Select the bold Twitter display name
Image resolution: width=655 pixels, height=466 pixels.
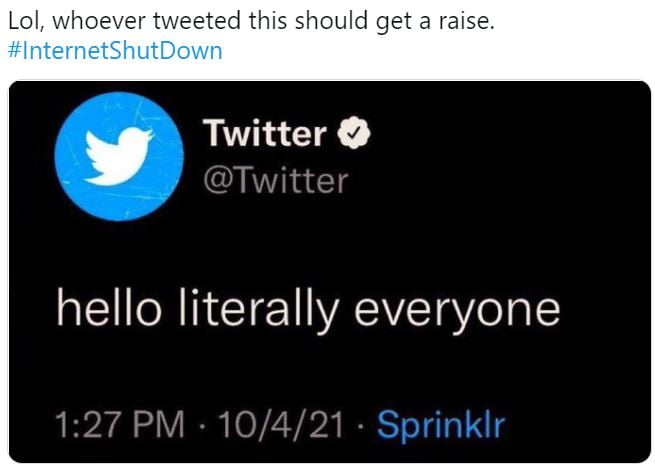(x=264, y=133)
